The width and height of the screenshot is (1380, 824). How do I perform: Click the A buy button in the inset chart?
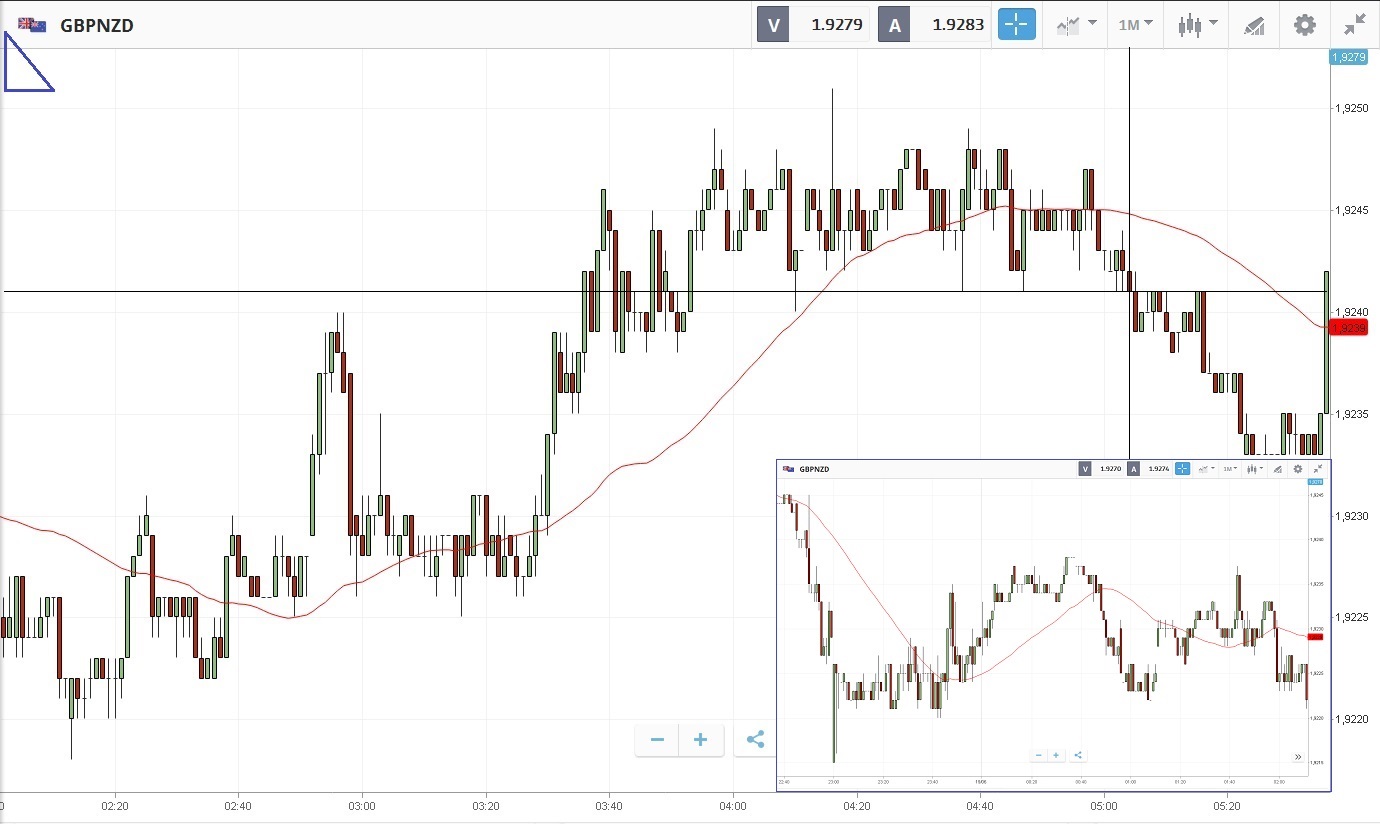coord(1148,468)
